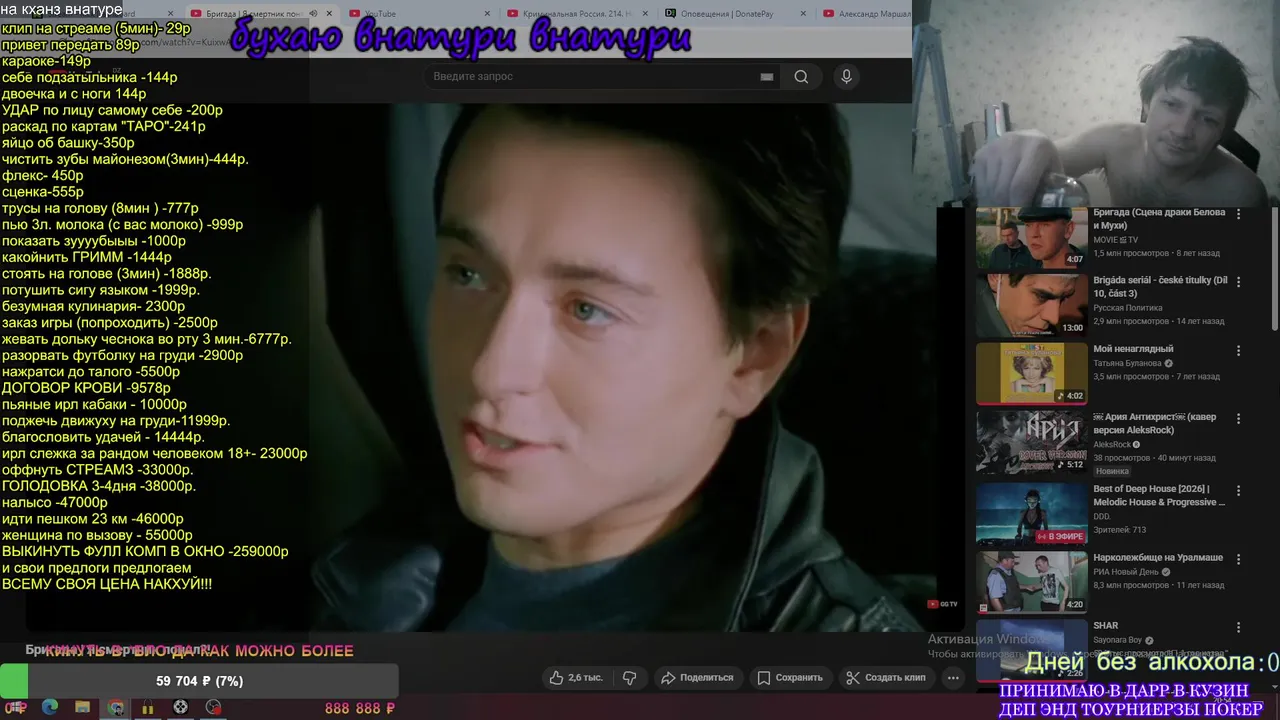Click the Поделиться share button
The width and height of the screenshot is (1280, 720).
tap(697, 678)
